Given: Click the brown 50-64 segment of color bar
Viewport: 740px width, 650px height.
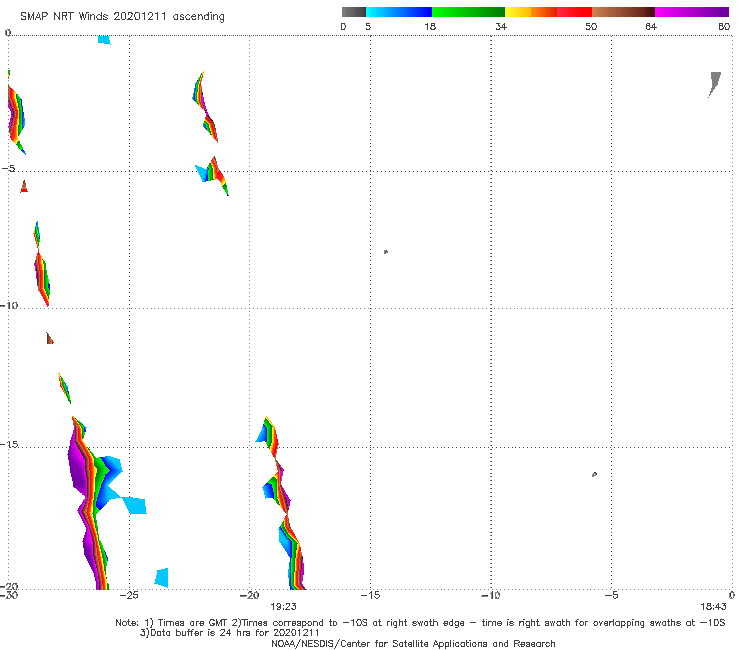Looking at the screenshot, I should (623, 12).
